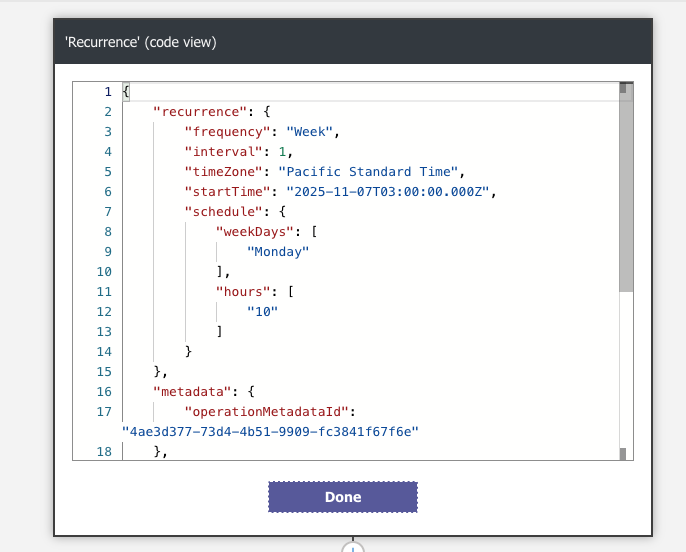Click the Done button
Image resolution: width=686 pixels, height=552 pixels.
point(343,497)
